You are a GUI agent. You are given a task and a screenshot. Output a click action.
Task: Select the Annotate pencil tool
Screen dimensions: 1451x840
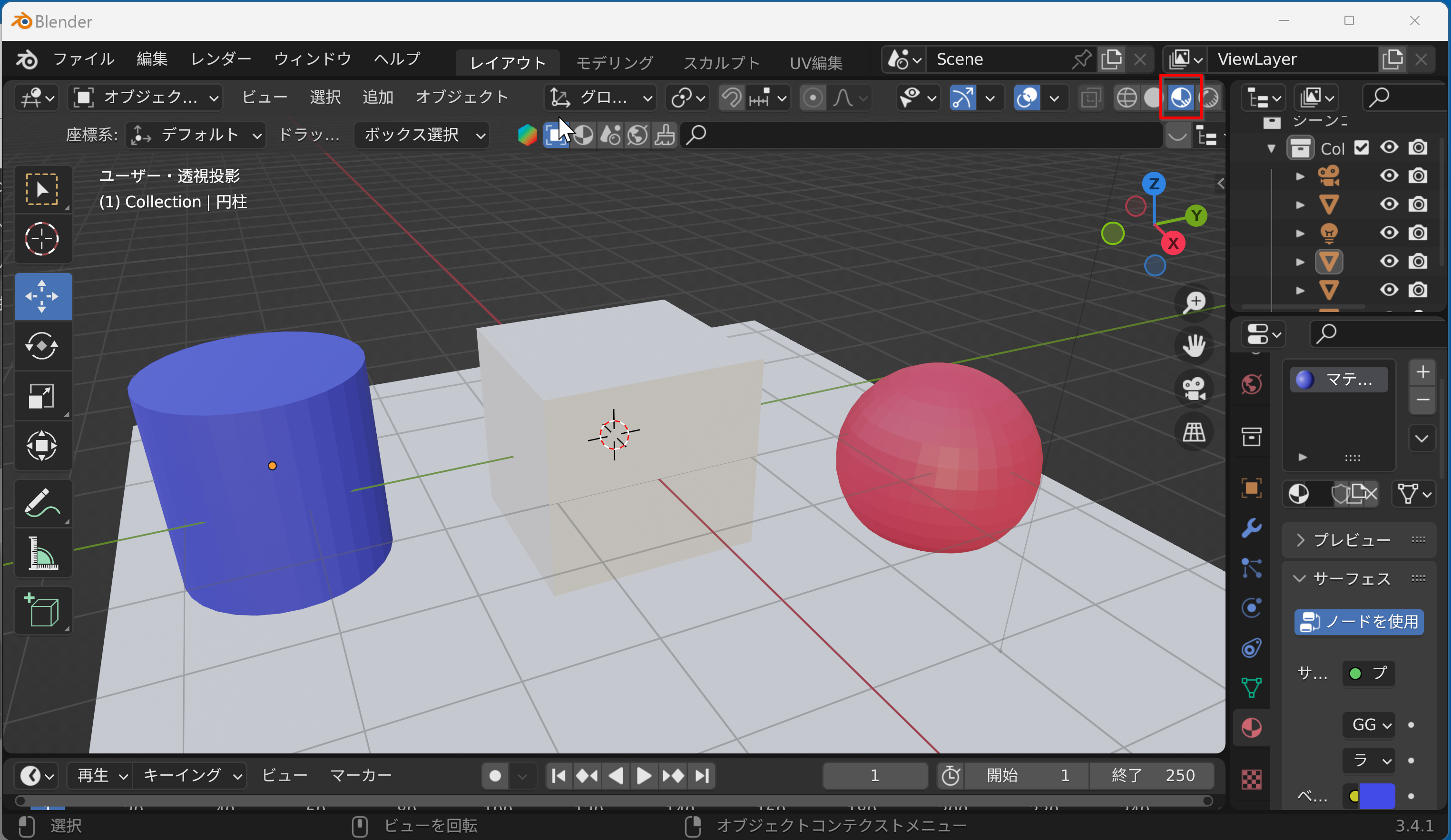[x=42, y=503]
